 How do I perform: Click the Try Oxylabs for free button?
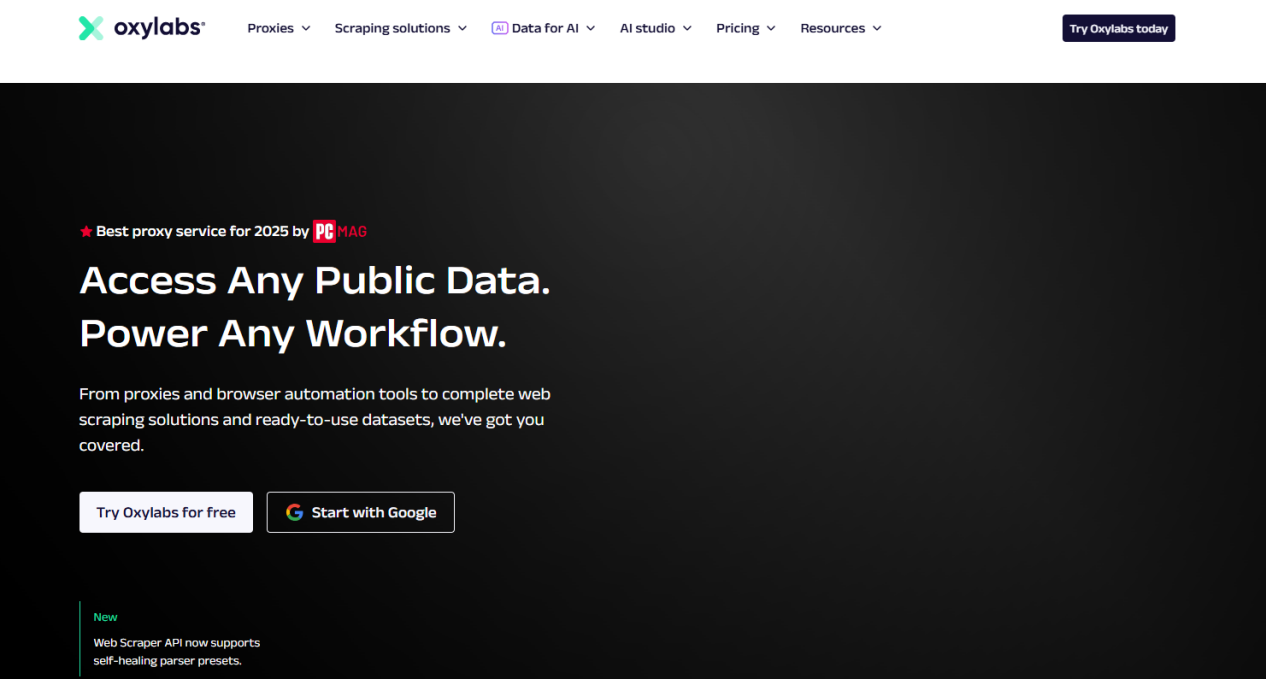[166, 512]
